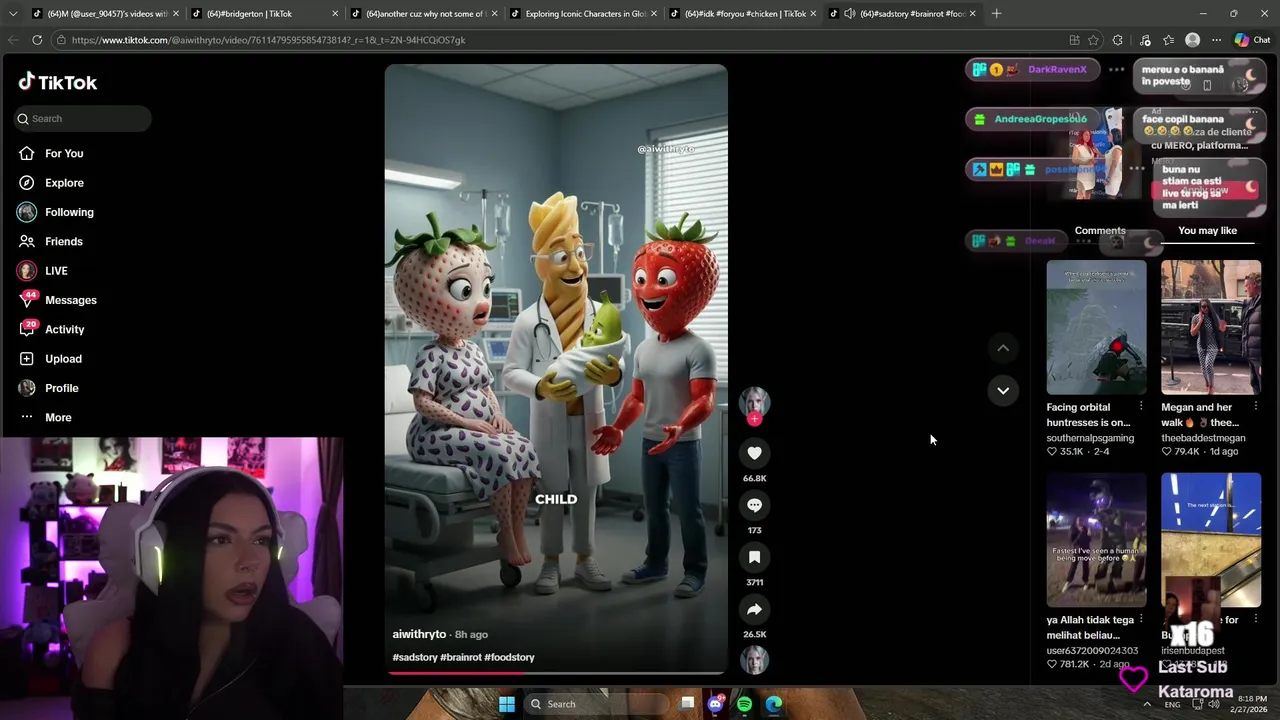Click the address bar URL
The image size is (1280, 720).
click(268, 40)
